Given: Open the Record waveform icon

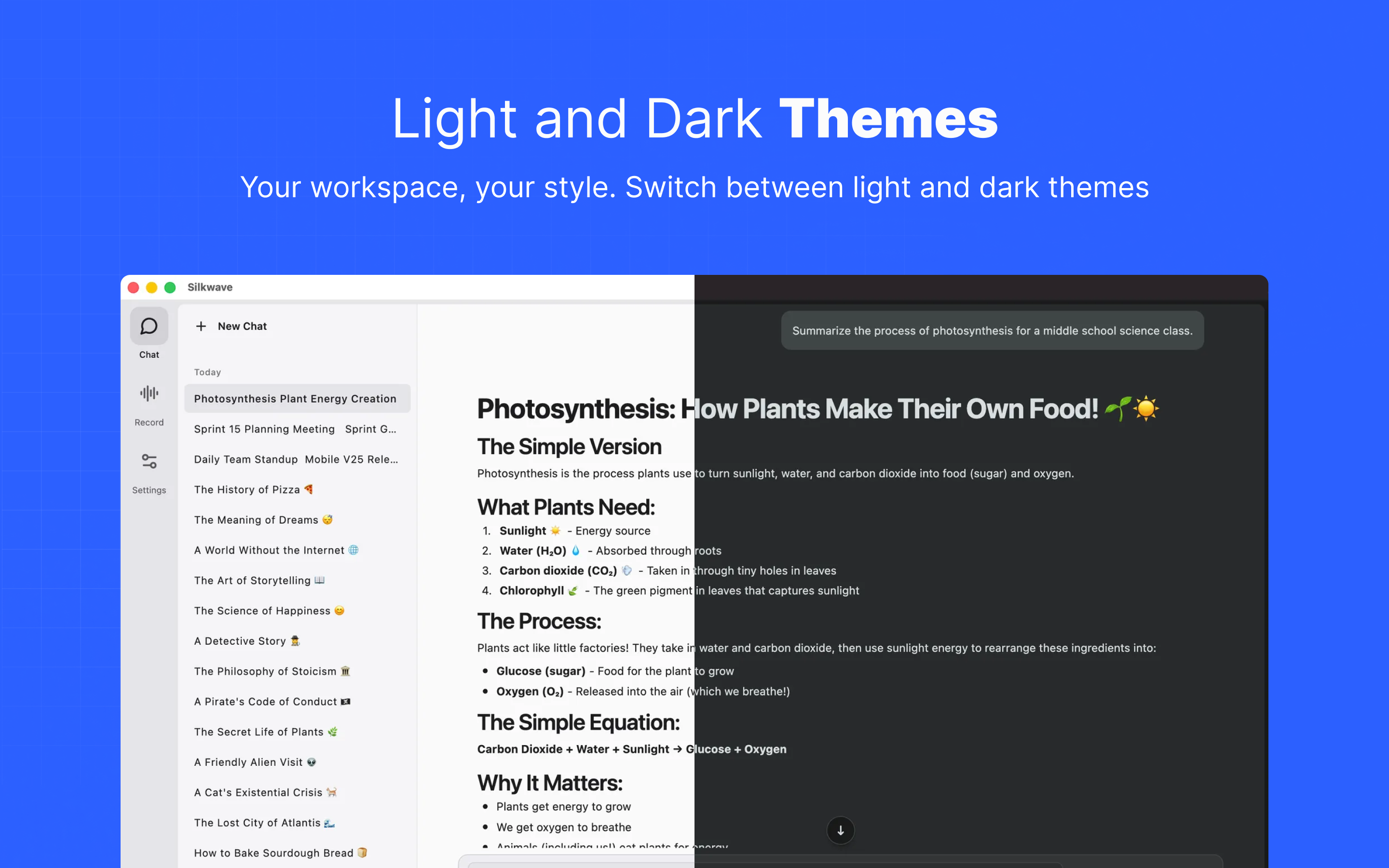Looking at the screenshot, I should click(149, 393).
